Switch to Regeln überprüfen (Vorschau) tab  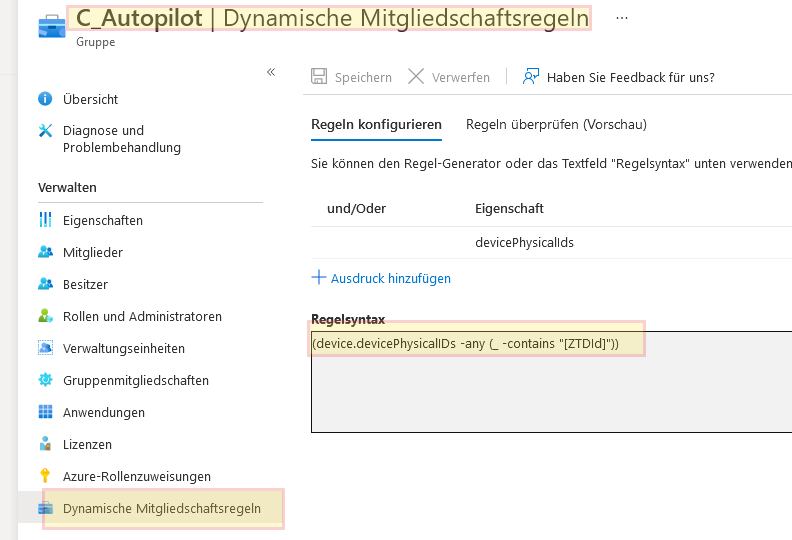click(556, 125)
